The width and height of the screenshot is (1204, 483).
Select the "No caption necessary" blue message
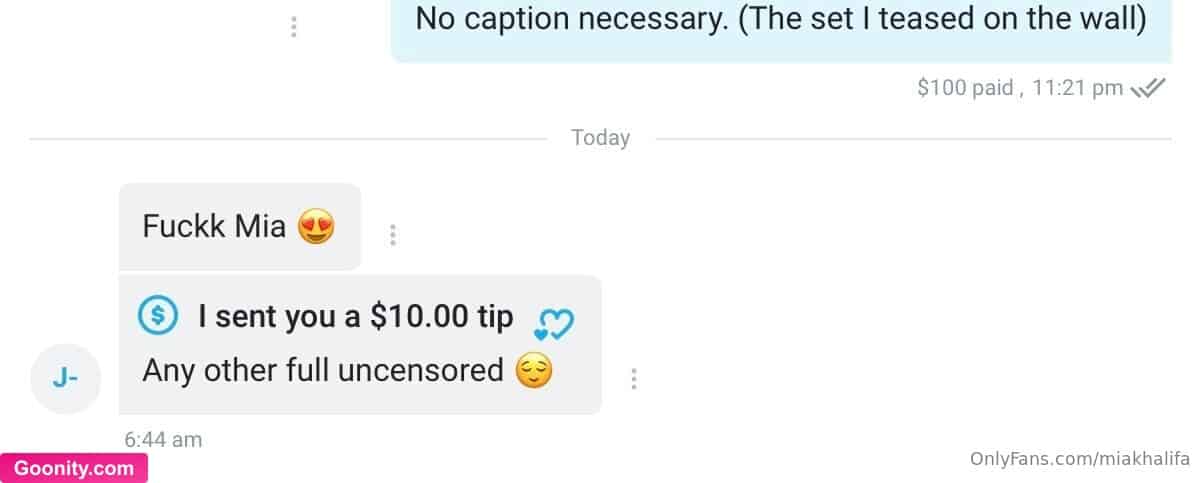click(781, 31)
